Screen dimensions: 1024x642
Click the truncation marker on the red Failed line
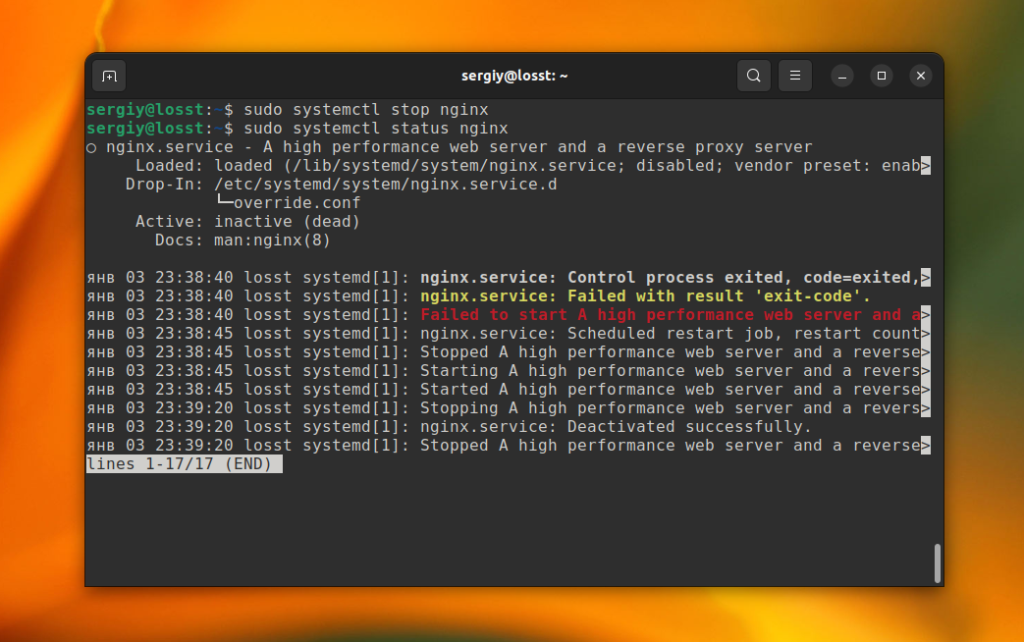pyautogui.click(x=925, y=315)
